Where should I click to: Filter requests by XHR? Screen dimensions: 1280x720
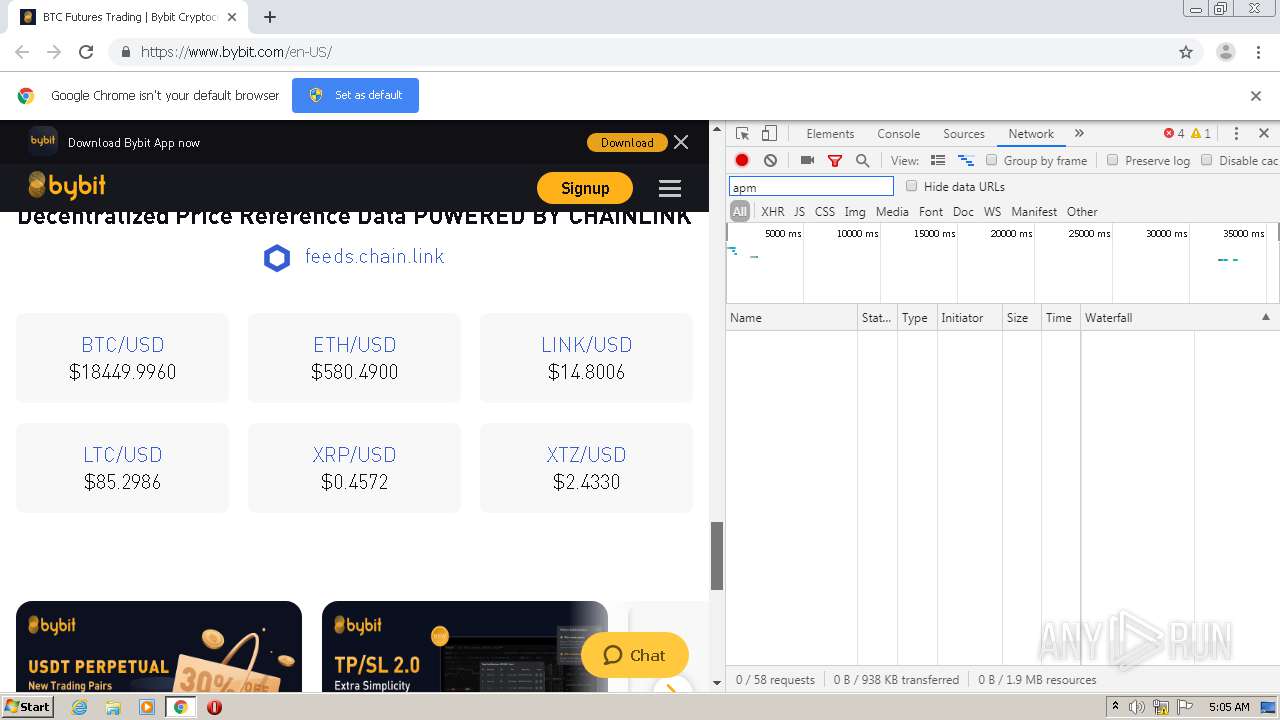point(773,212)
